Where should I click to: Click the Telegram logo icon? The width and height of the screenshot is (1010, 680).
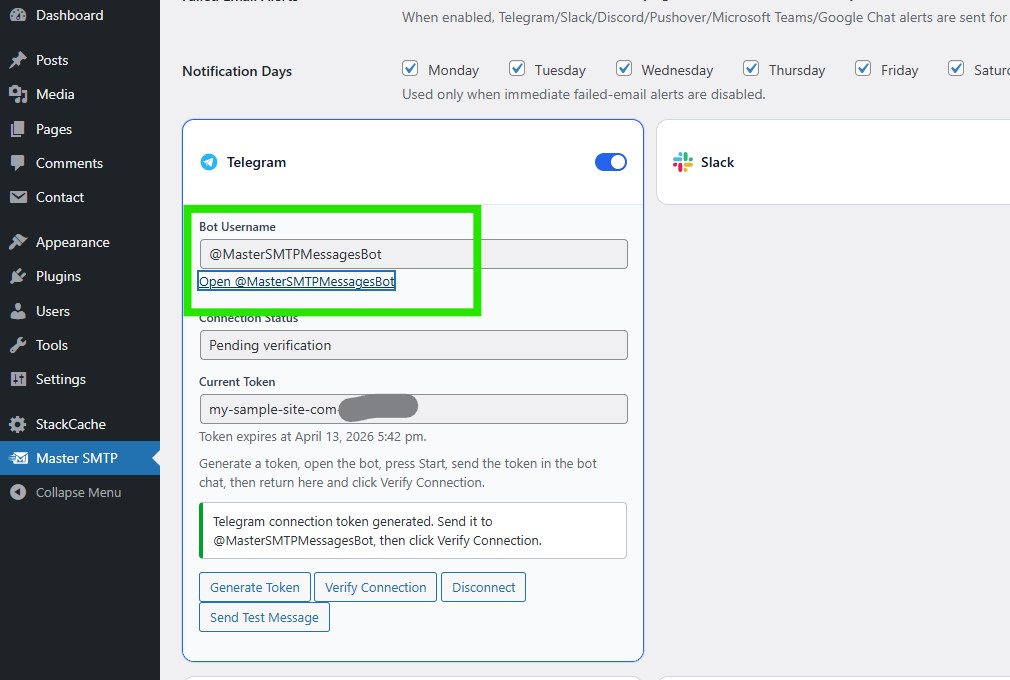pos(209,162)
